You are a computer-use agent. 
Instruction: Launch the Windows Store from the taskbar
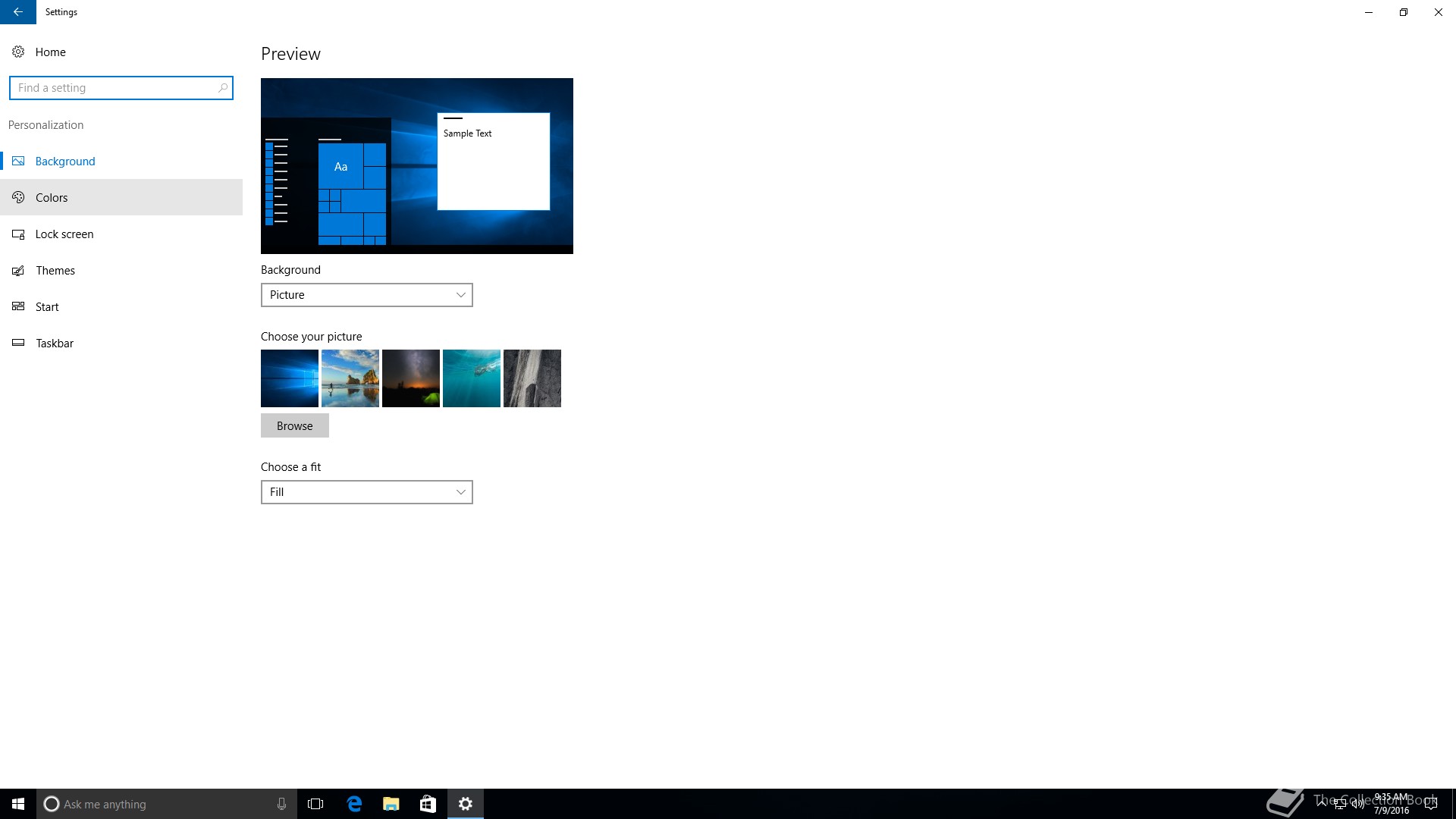(x=428, y=804)
